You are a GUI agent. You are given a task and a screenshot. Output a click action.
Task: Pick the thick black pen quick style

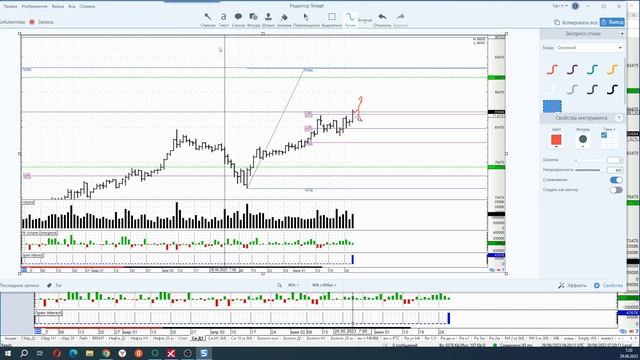point(612,89)
